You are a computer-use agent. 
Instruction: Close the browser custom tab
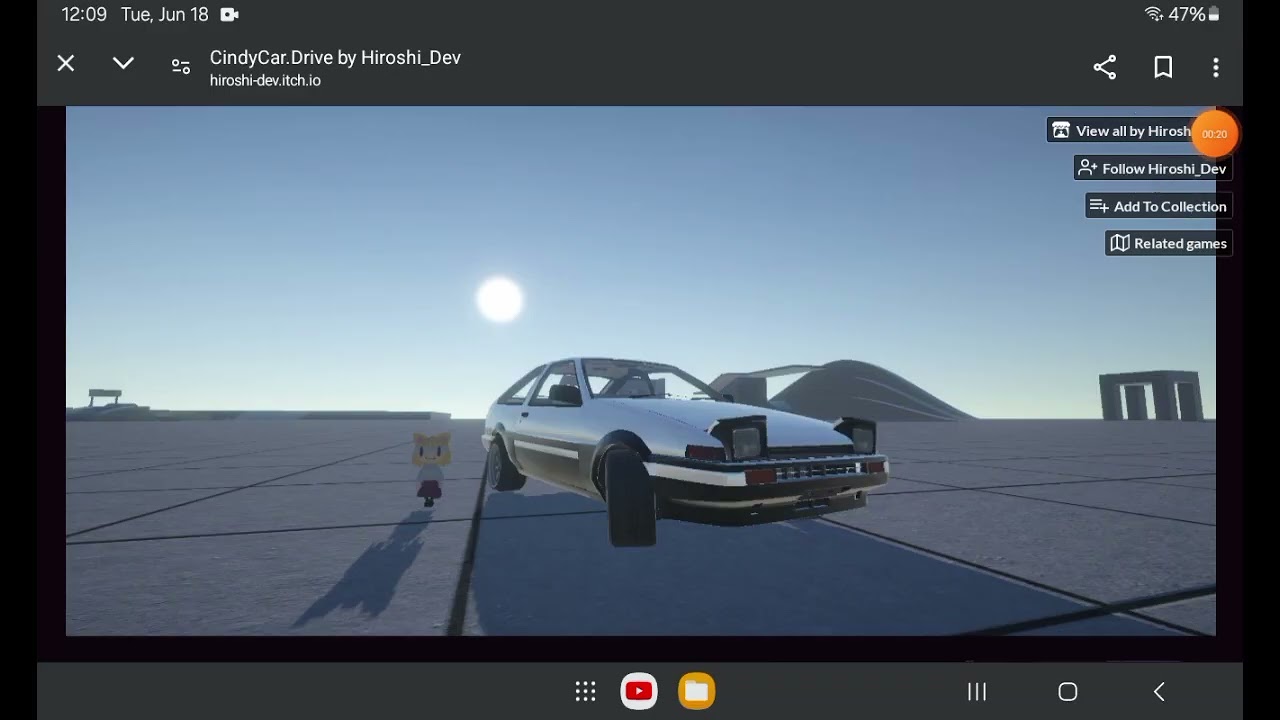(x=66, y=64)
